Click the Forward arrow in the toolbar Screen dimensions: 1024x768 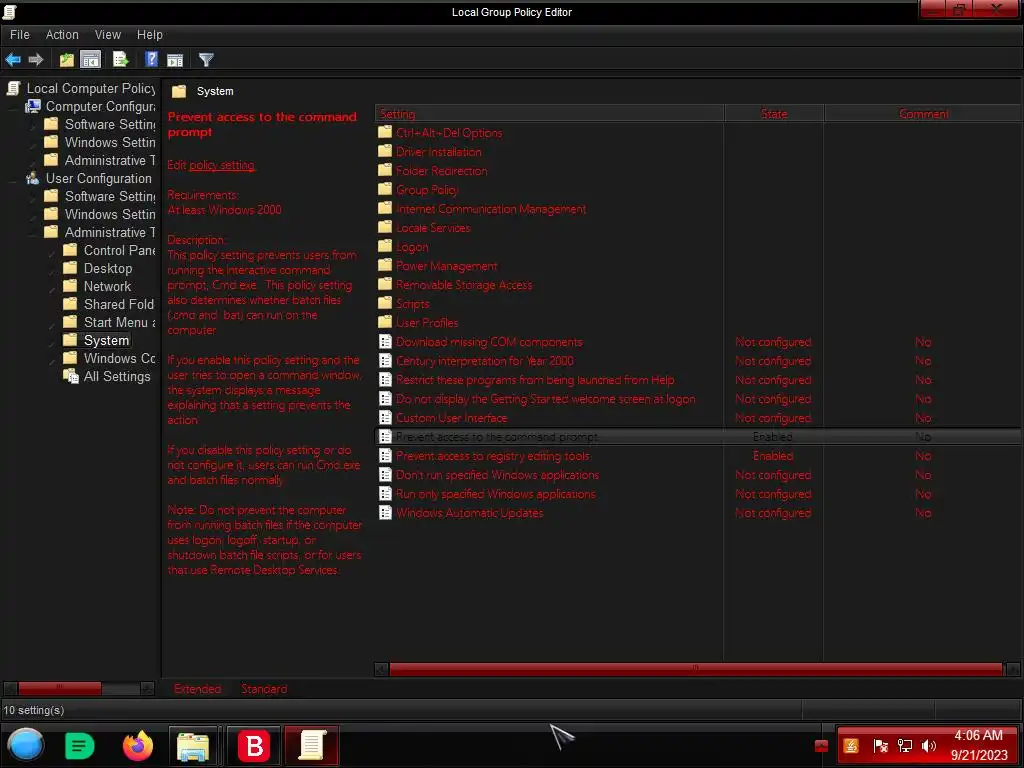pos(36,60)
